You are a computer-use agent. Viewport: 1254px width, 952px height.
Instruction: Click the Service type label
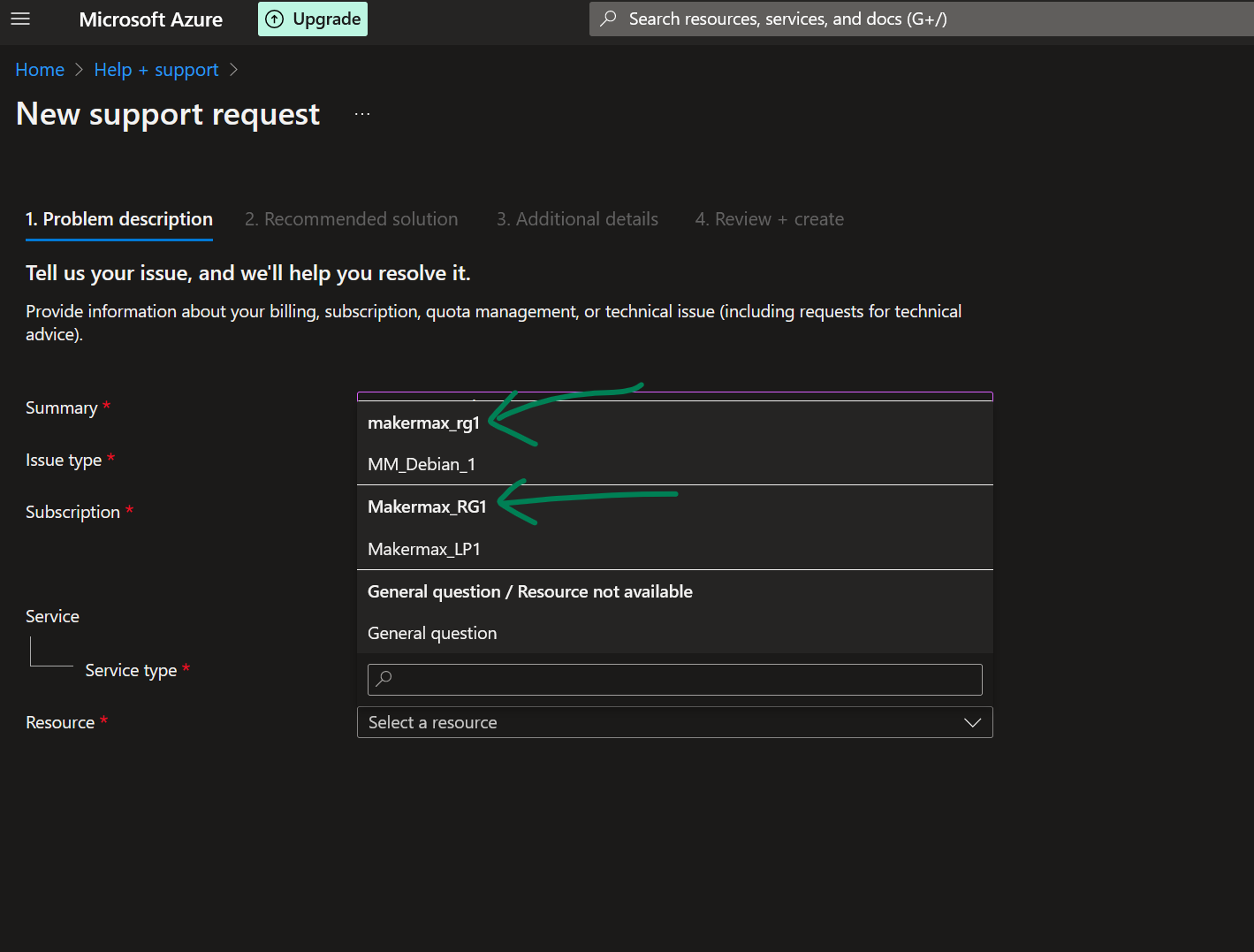pyautogui.click(x=131, y=670)
